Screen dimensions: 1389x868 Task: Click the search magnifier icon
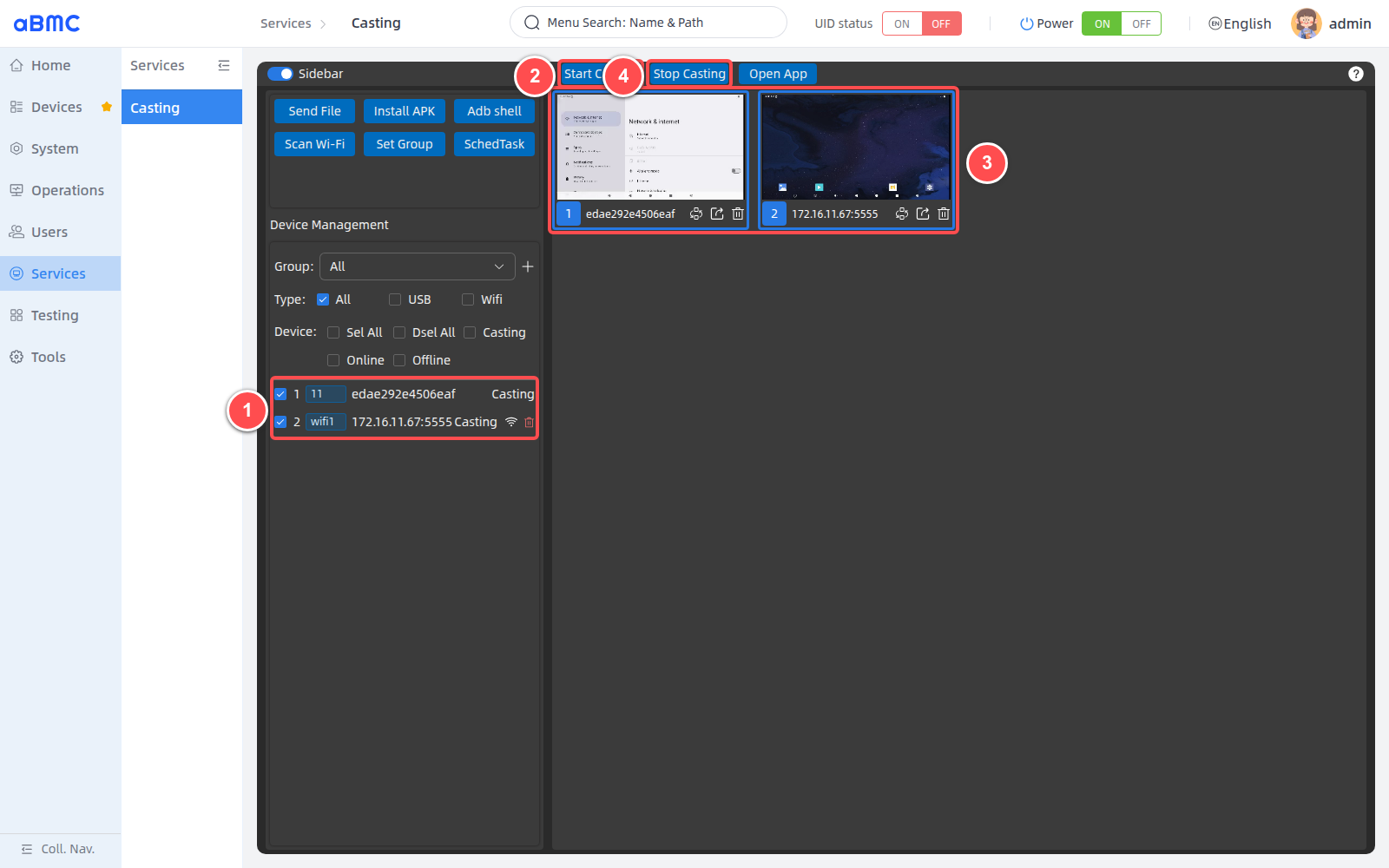532,23
